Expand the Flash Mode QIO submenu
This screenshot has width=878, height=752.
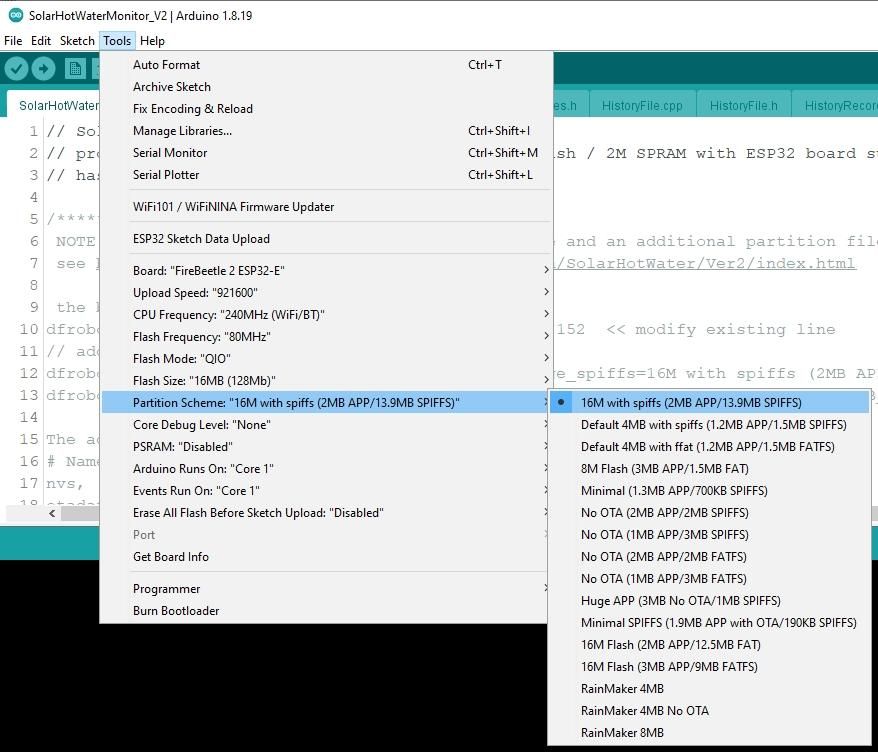[x=325, y=358]
